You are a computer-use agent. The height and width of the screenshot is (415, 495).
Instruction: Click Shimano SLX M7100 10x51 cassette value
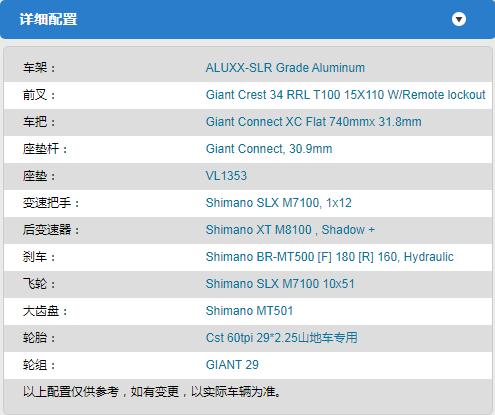pos(280,284)
